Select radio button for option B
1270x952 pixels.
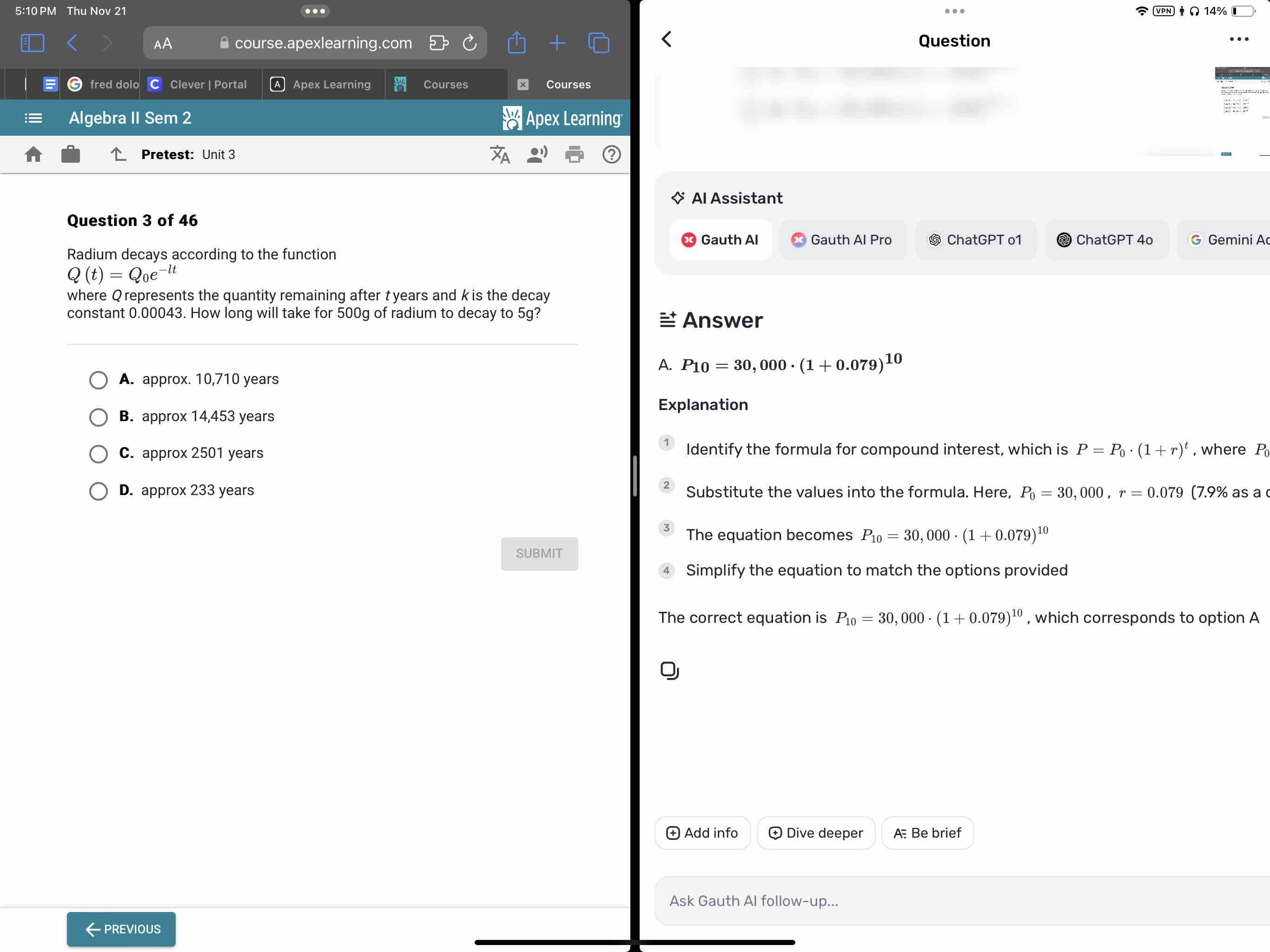[97, 416]
